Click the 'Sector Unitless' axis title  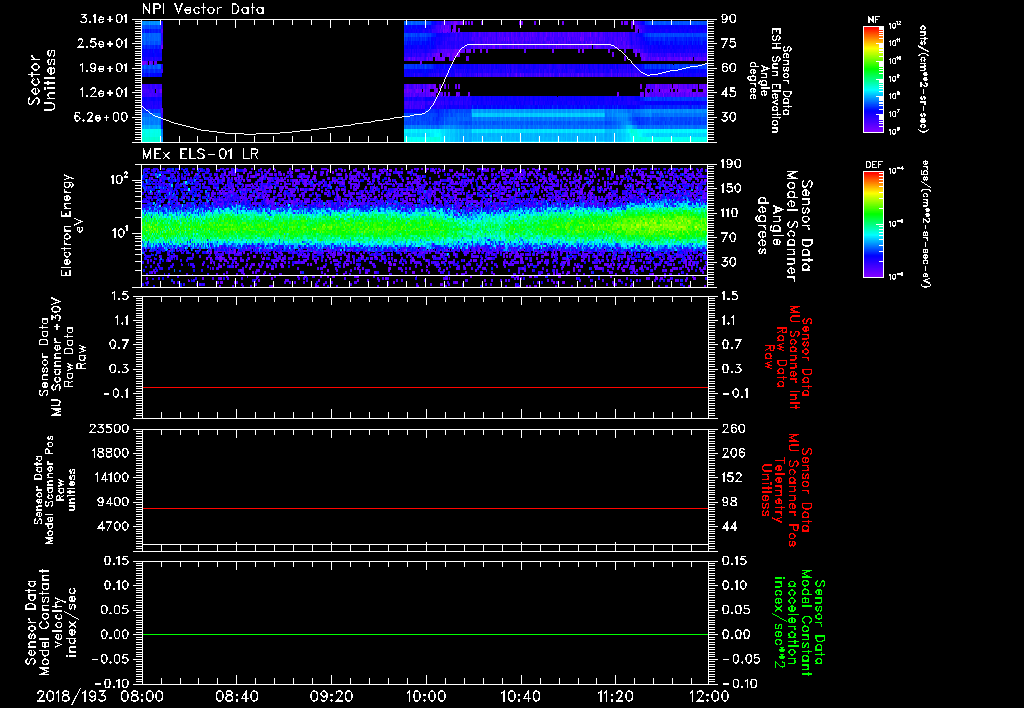click(42, 80)
